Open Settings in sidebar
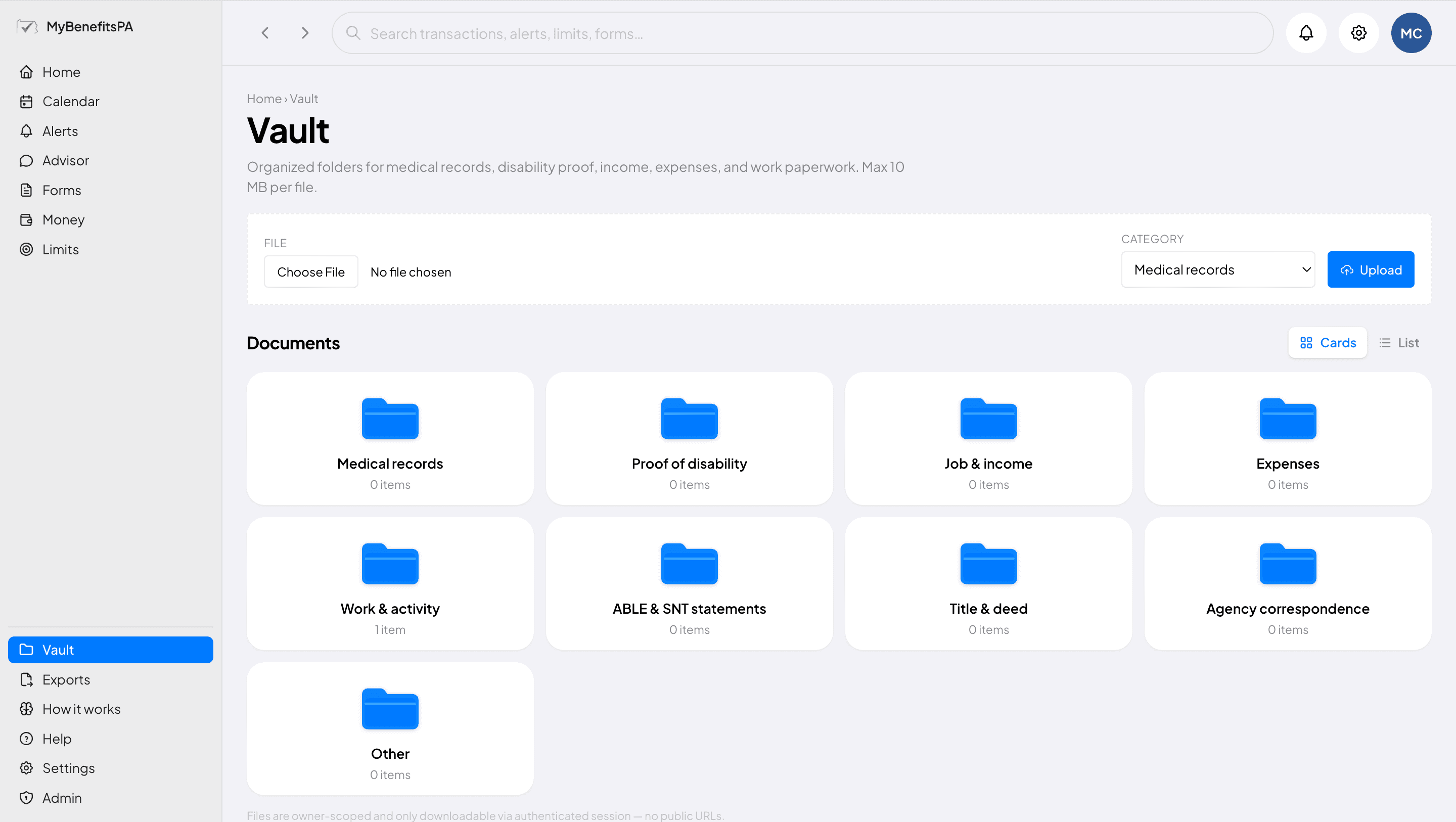1456x822 pixels. click(x=110, y=768)
